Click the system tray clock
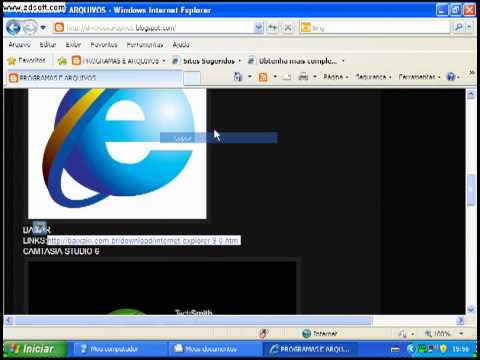Image resolution: width=480 pixels, height=360 pixels. 461,349
